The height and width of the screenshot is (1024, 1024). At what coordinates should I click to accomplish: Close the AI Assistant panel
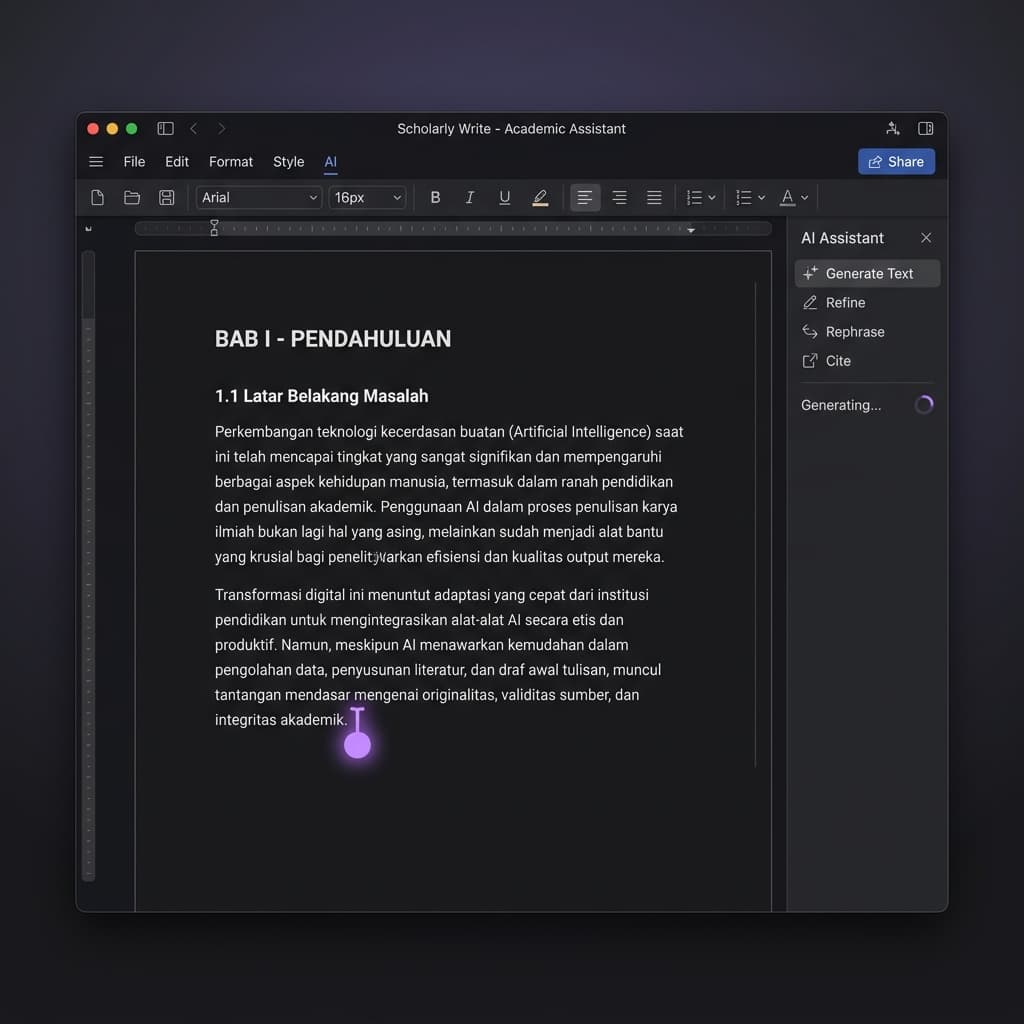click(926, 238)
